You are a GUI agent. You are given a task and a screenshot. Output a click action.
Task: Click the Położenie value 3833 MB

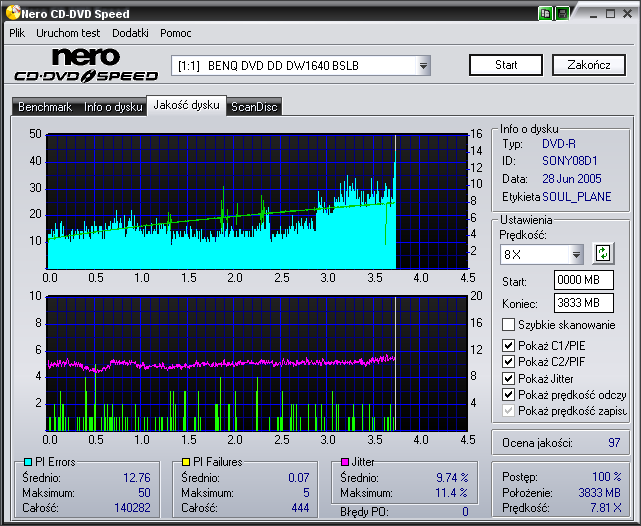click(x=599, y=492)
